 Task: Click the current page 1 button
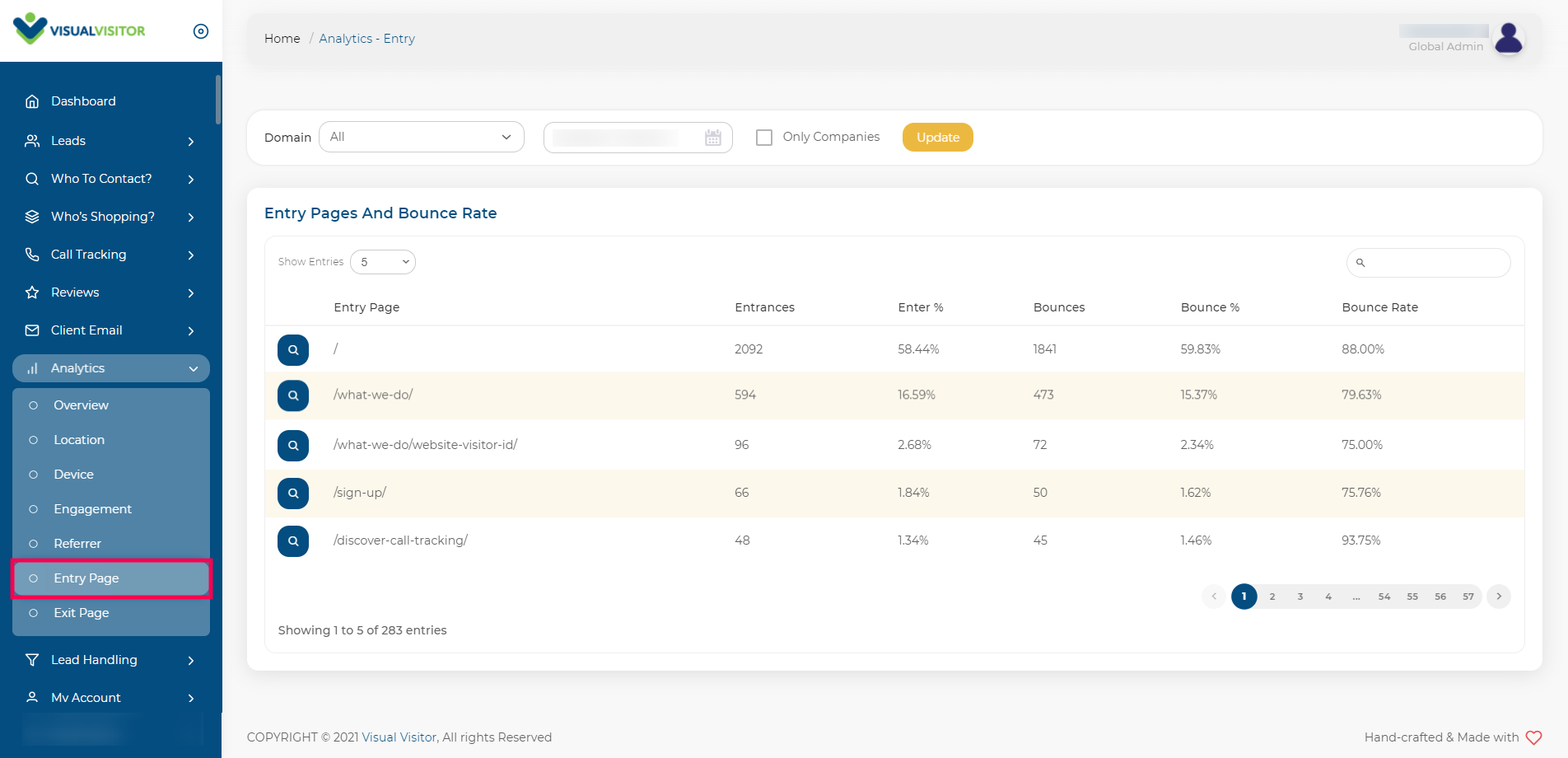[1244, 597]
